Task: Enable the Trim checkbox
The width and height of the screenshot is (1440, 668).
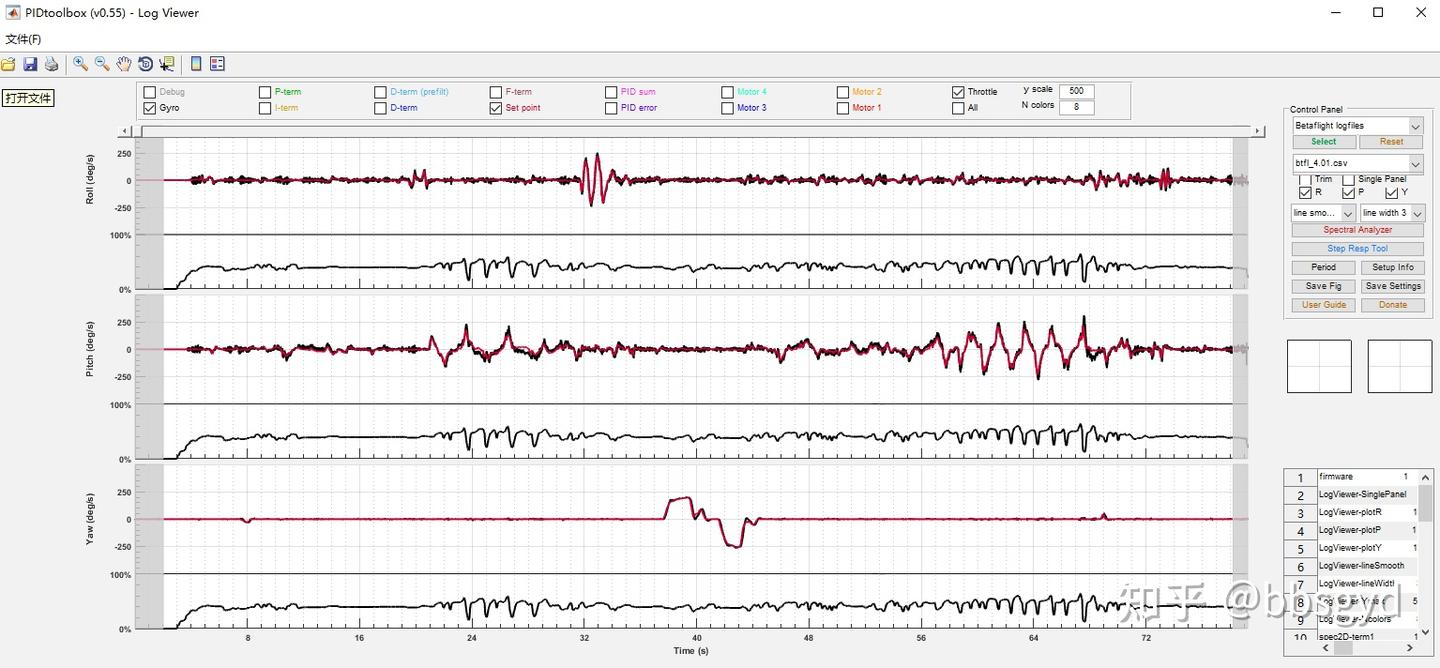Action: coord(1305,180)
